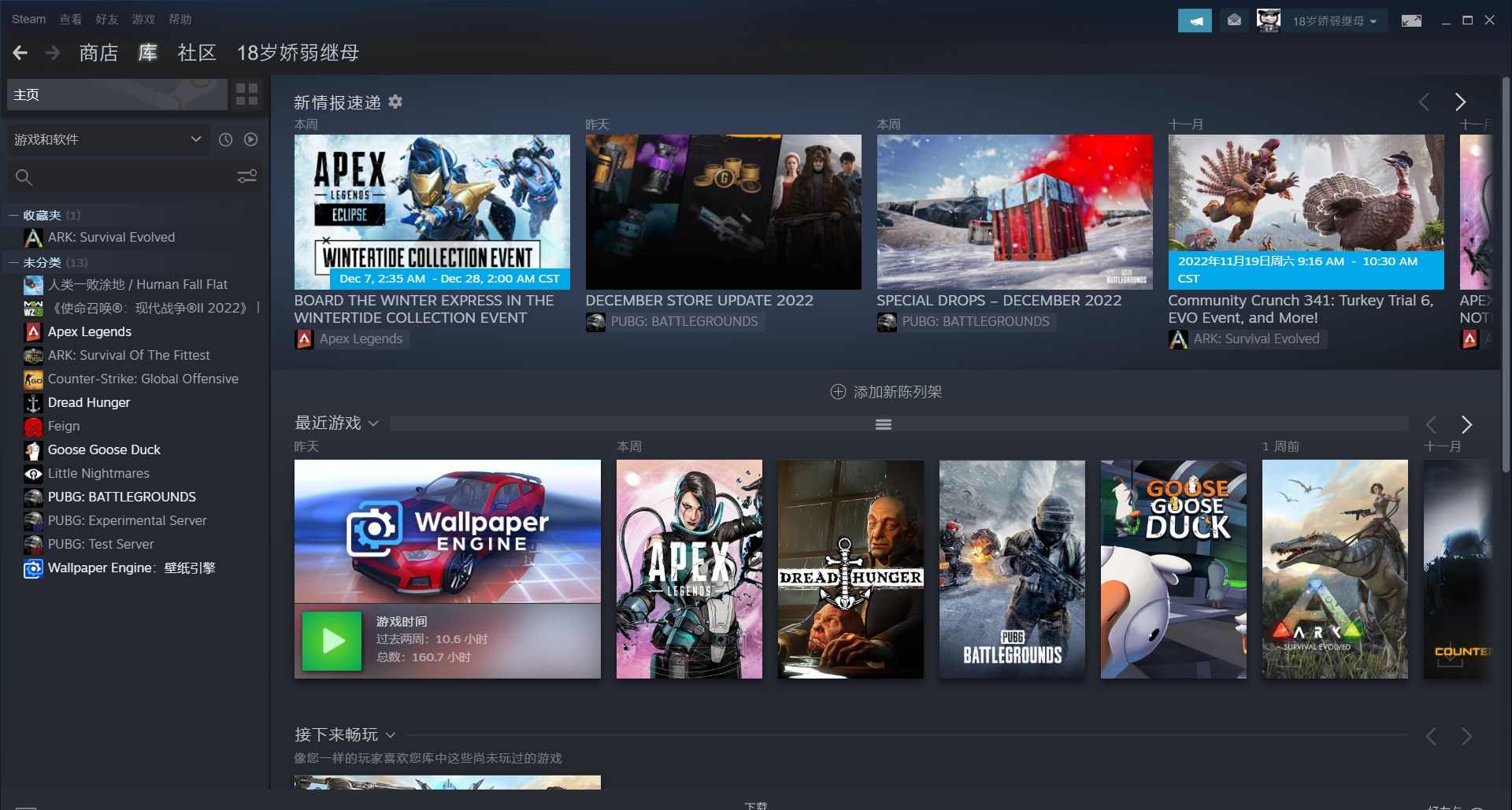This screenshot has height=810, width=1512.
Task: Select Goose Goose Duck in list
Action: pos(104,449)
